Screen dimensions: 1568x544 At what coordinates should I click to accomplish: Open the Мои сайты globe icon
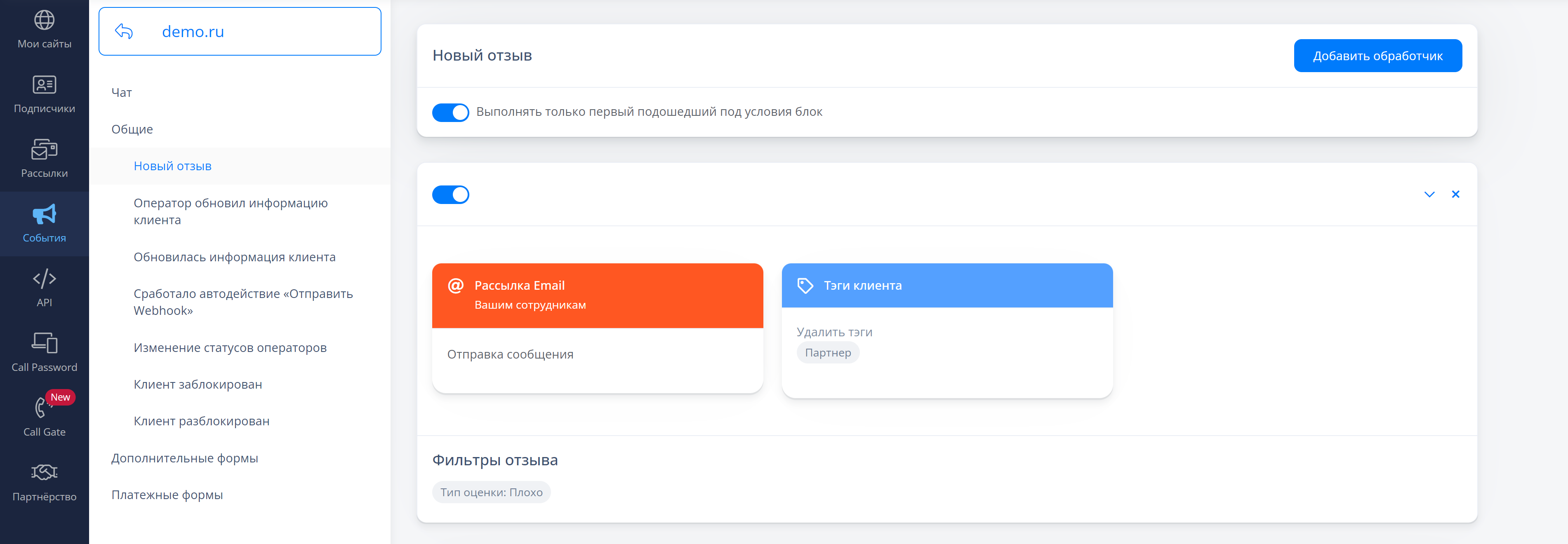point(44,21)
